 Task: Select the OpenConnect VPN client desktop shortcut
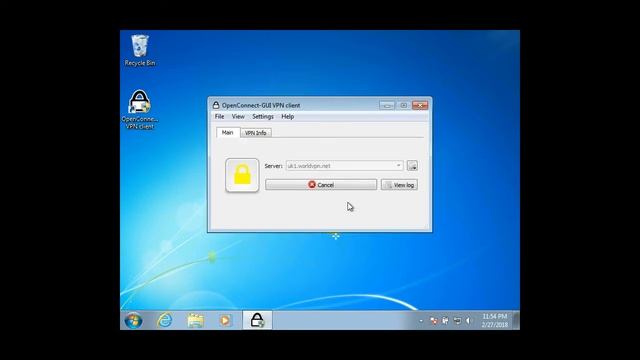140,109
